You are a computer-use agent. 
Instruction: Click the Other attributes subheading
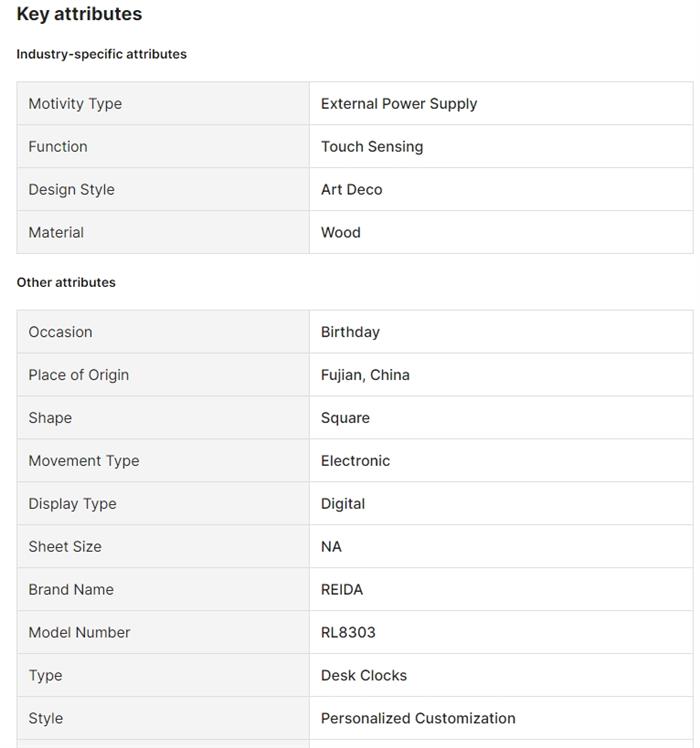[x=66, y=282]
